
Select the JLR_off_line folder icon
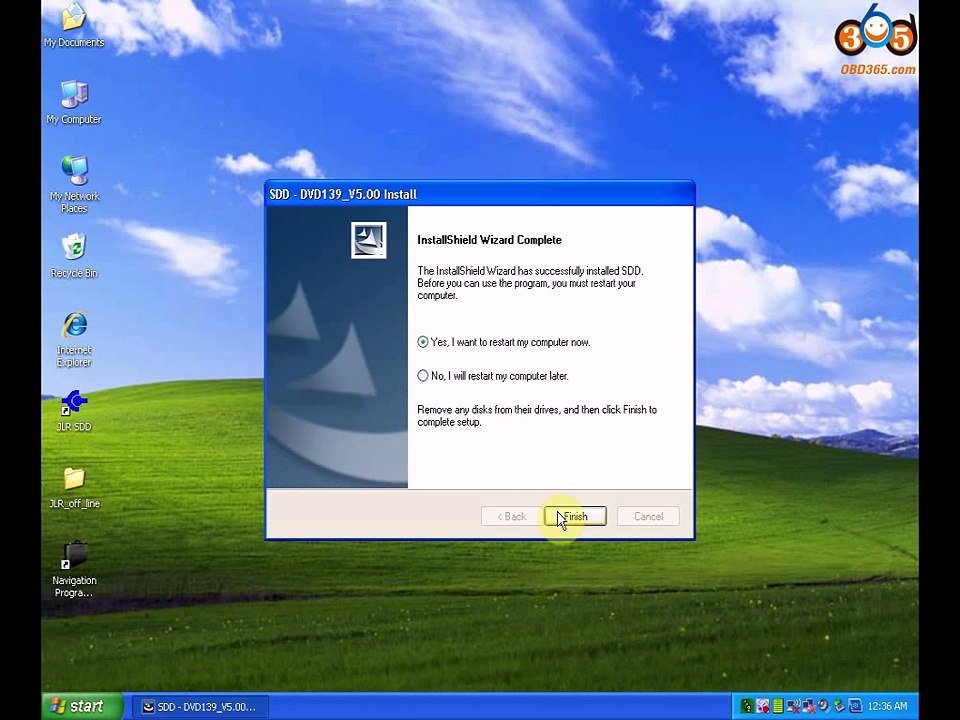pos(74,487)
